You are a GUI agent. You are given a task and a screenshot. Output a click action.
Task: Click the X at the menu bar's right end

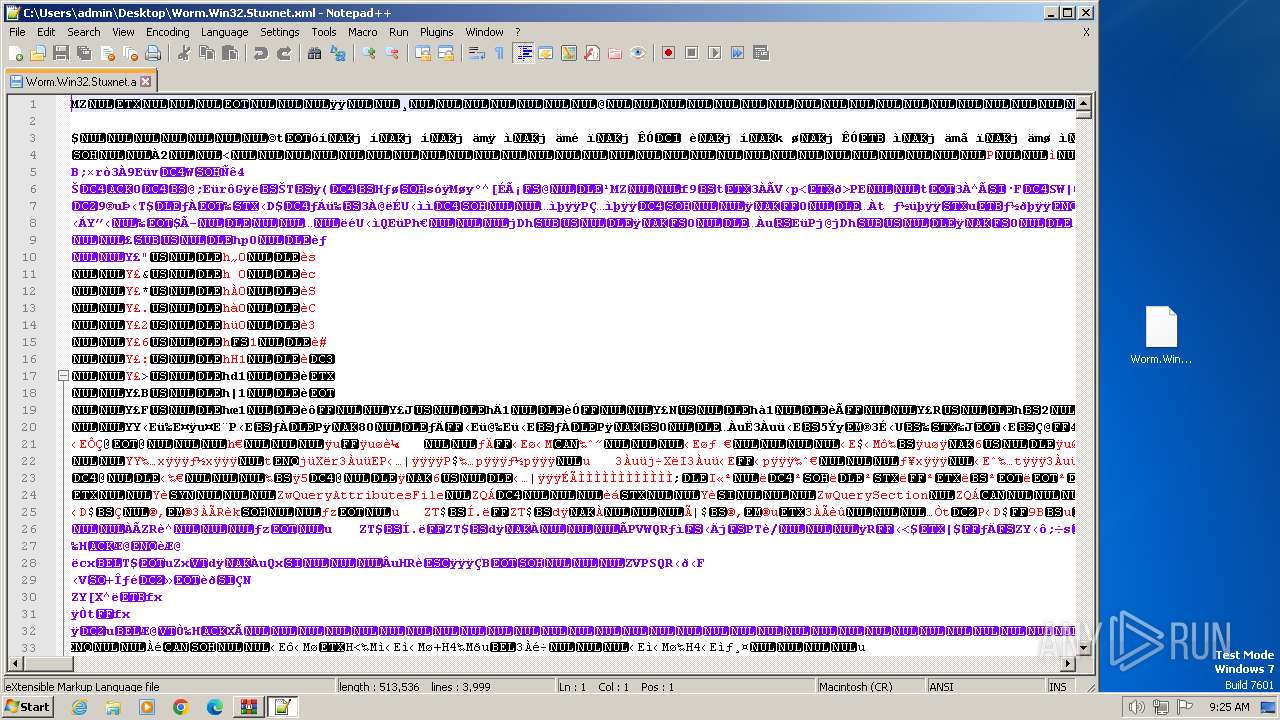pos(1087,32)
